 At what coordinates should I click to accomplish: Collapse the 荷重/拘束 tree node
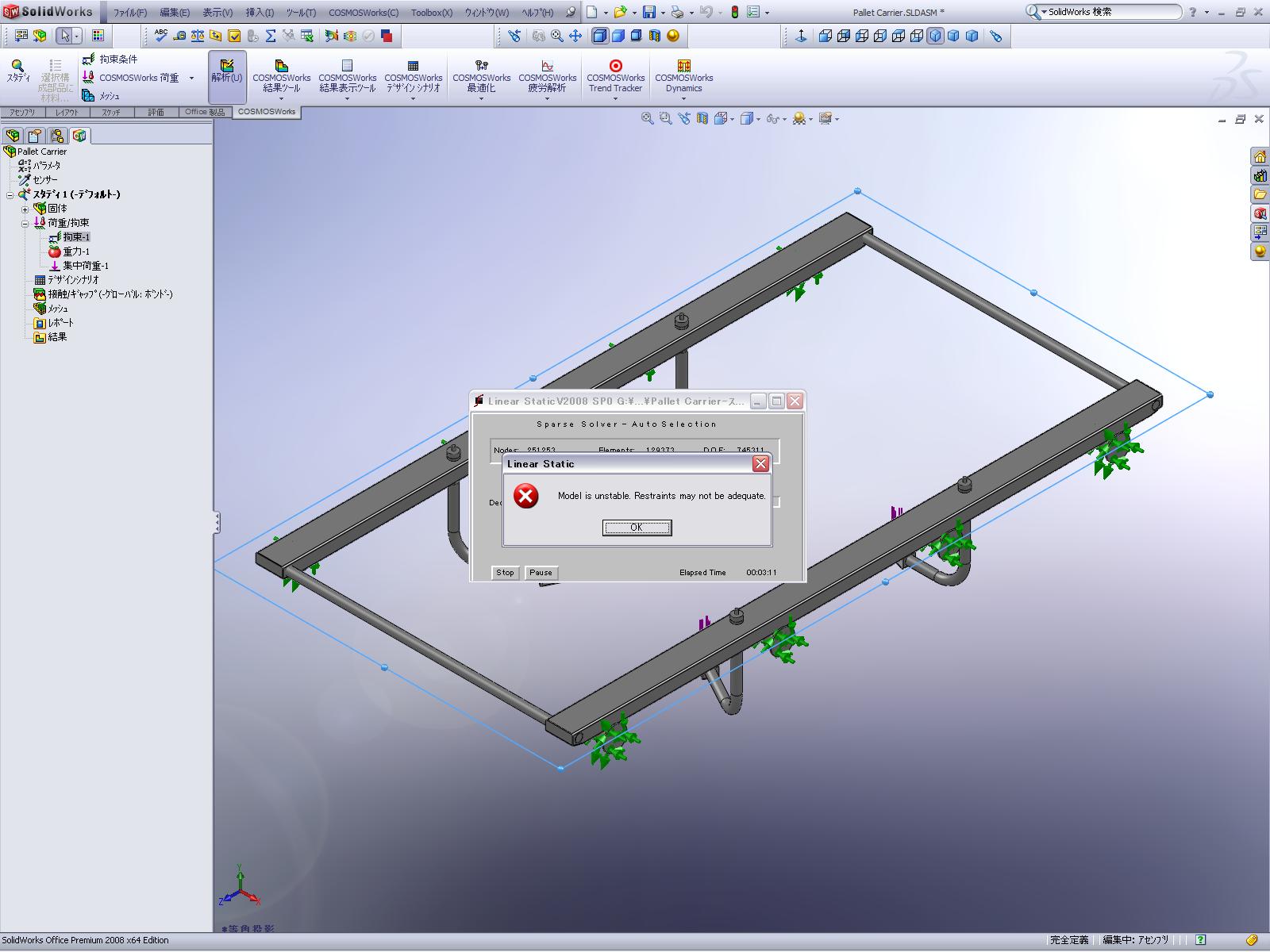(x=25, y=224)
